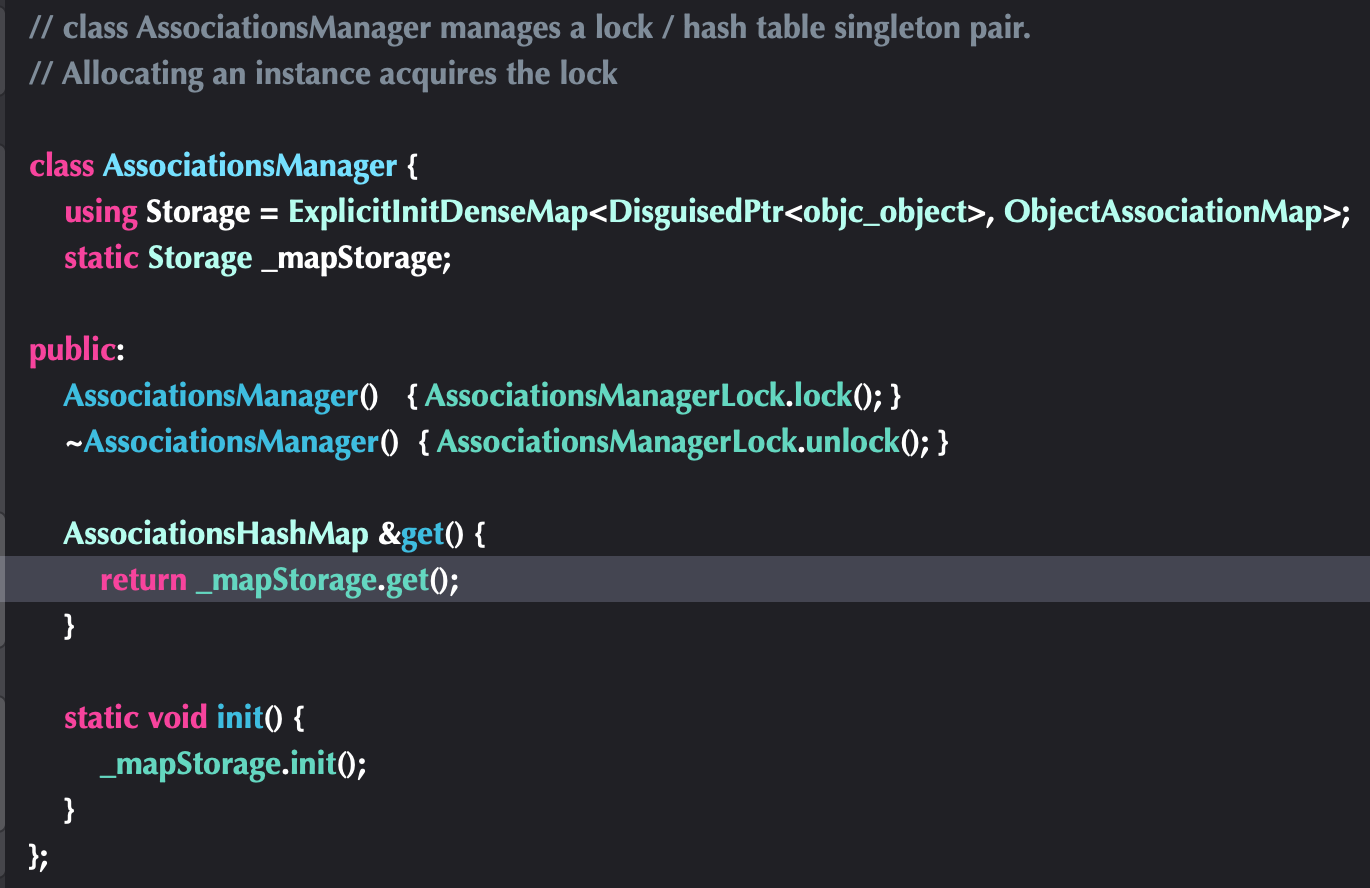Viewport: 1370px width, 888px height.
Task: Click the first comment line about singleton pair
Action: coord(529,27)
